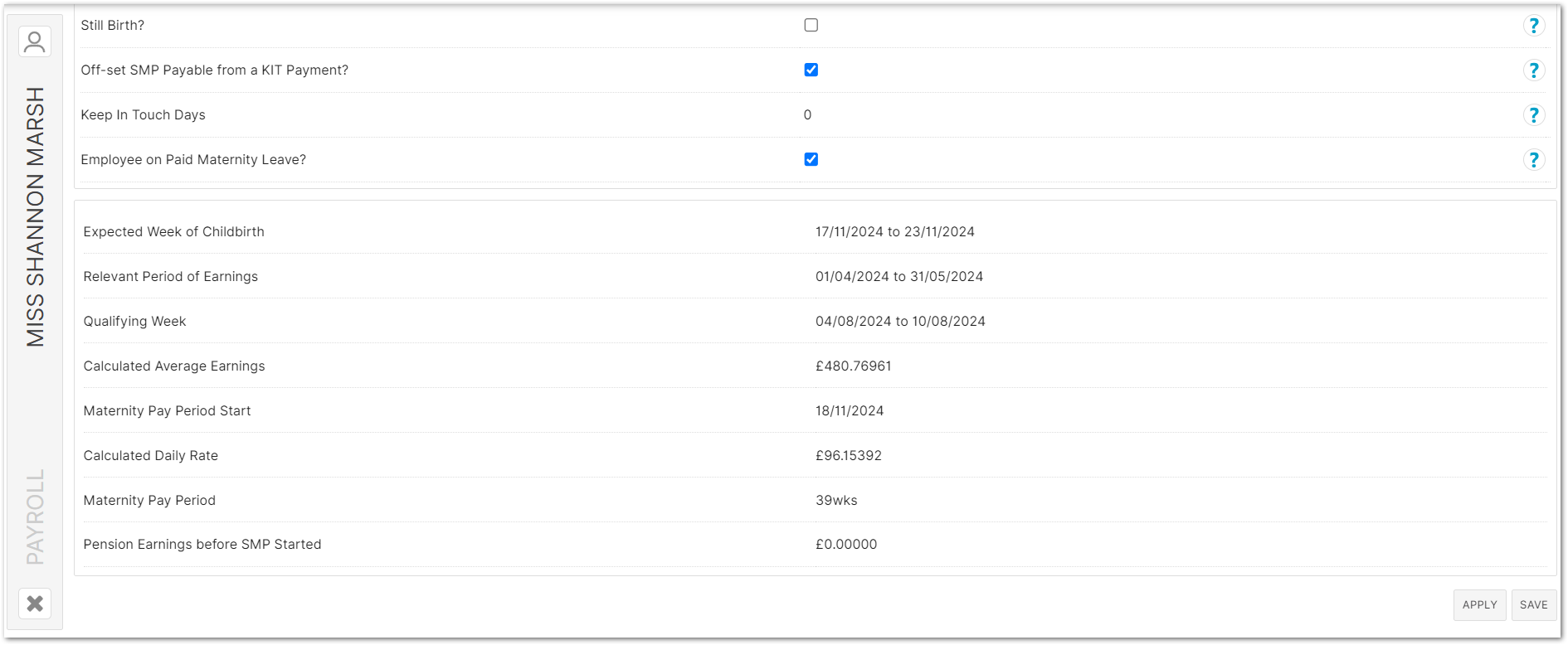The height and width of the screenshot is (645, 1568).
Task: Click the Expected Week of Childbirth dates
Action: pos(894,232)
